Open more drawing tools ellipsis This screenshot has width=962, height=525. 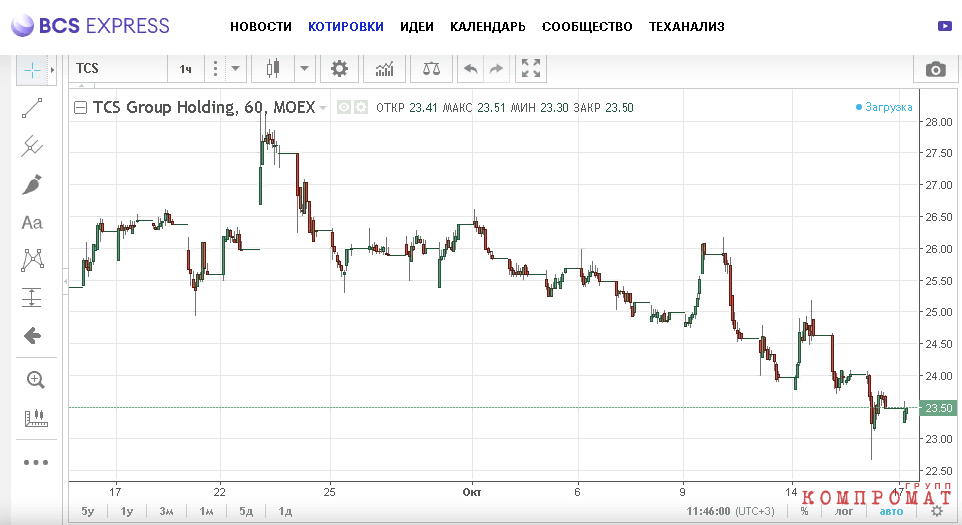pos(36,462)
